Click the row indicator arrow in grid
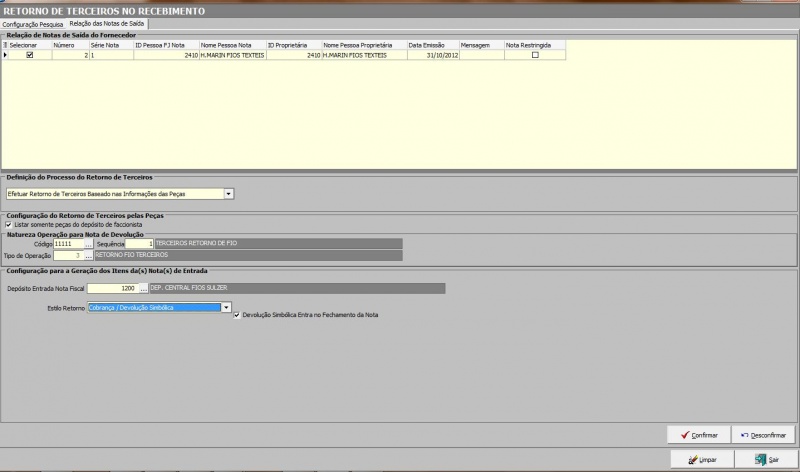Screen dimensions: 800x472 pyautogui.click(x=4, y=55)
